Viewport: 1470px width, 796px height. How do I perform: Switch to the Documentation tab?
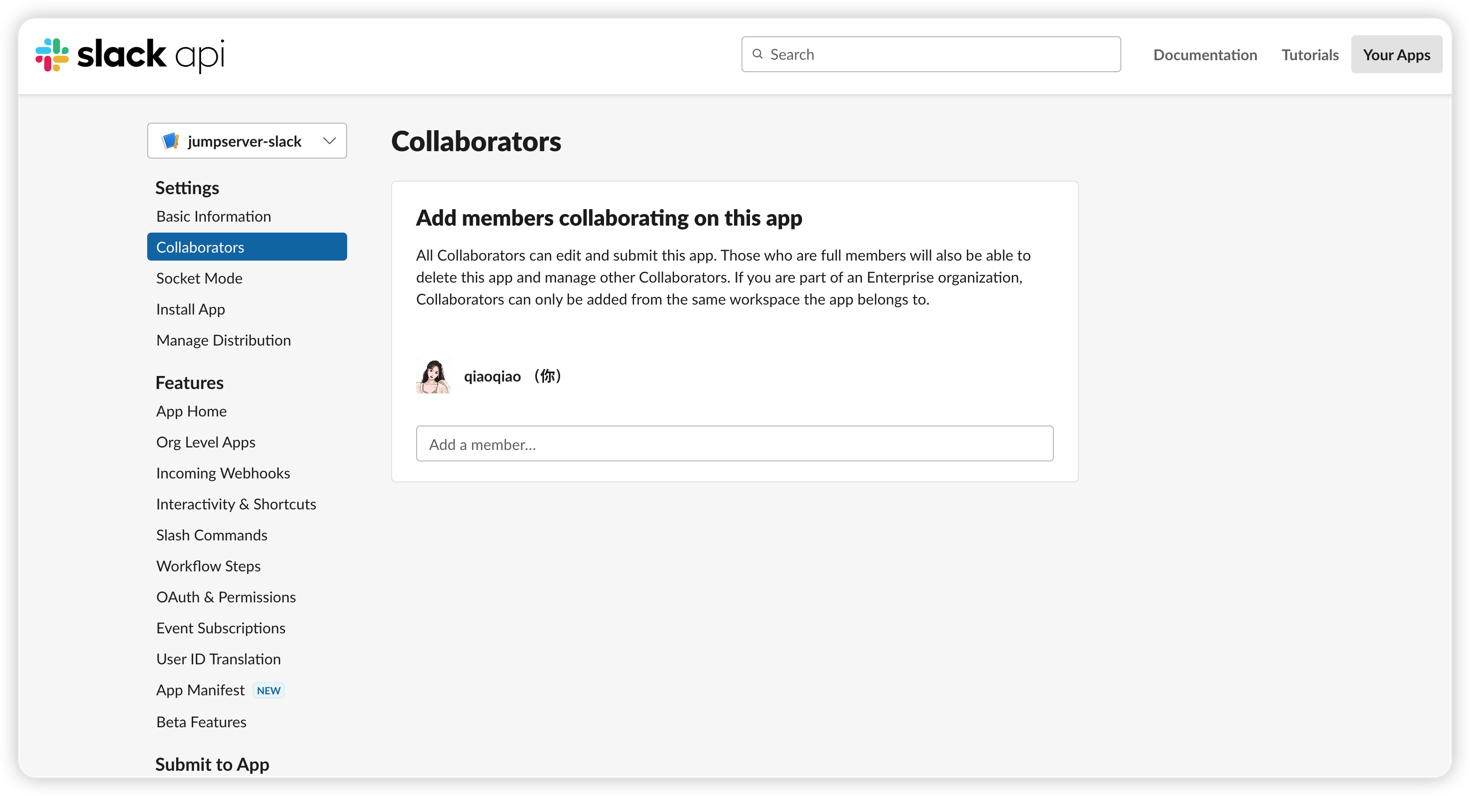(x=1205, y=54)
